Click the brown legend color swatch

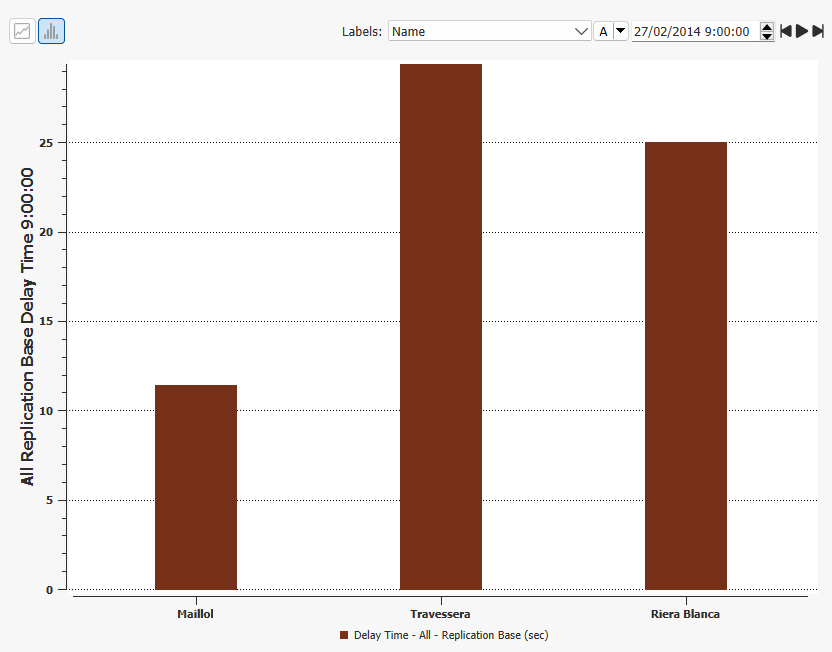point(344,635)
